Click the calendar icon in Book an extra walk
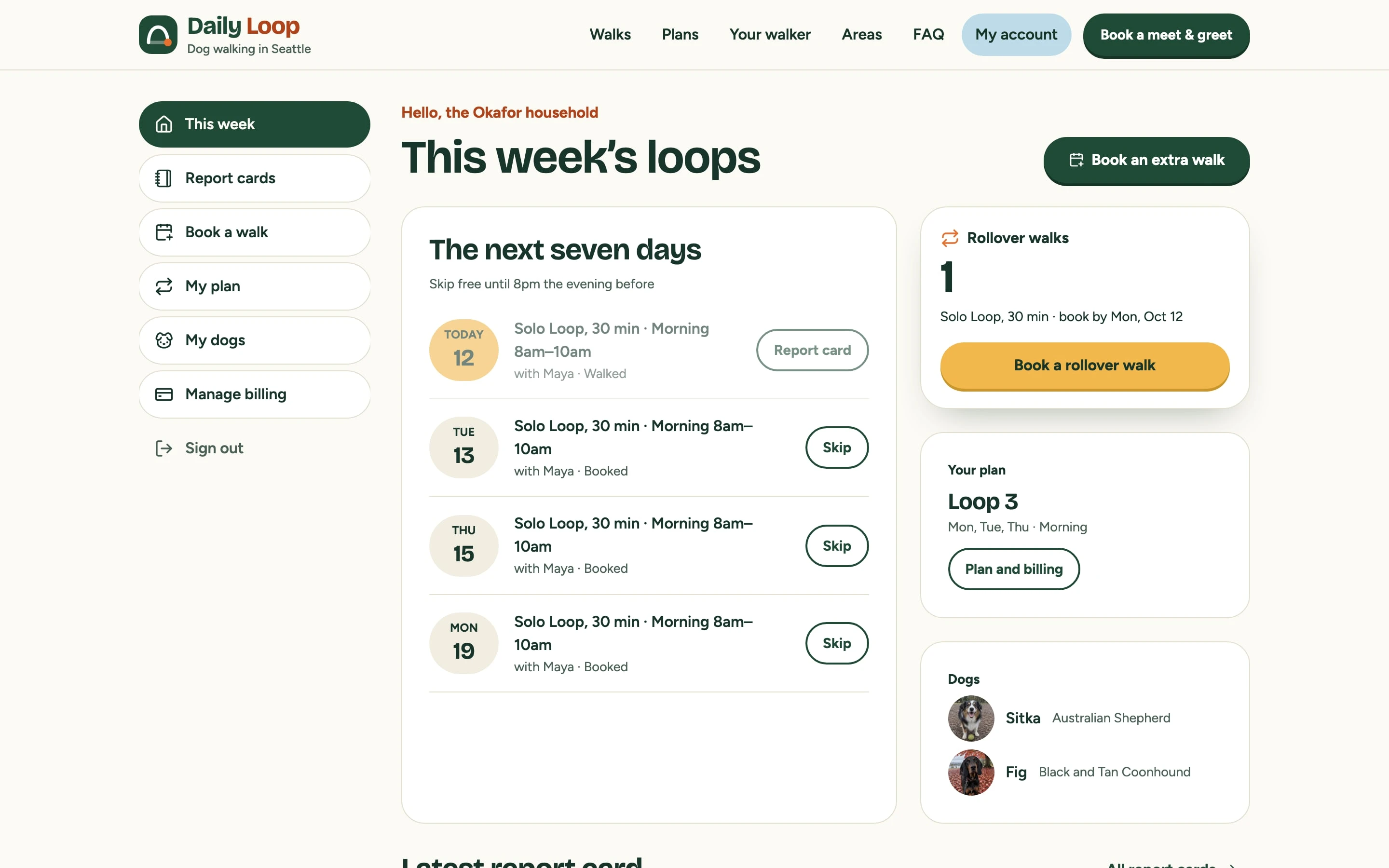The width and height of the screenshot is (1389, 868). [x=1076, y=160]
